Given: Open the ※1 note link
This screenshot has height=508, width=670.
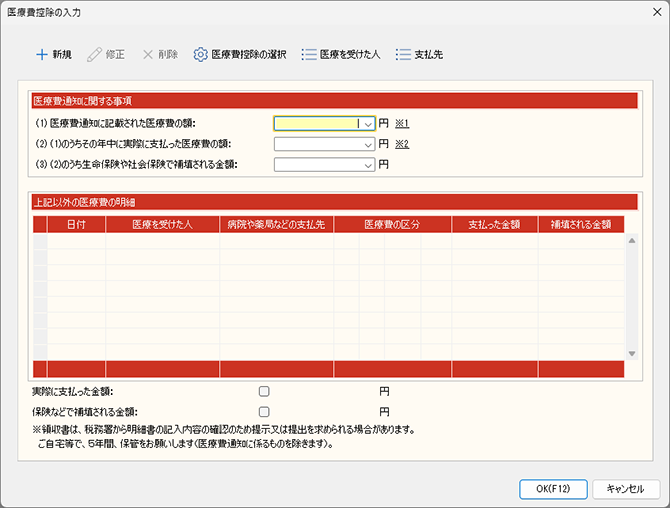Looking at the screenshot, I should (402, 124).
